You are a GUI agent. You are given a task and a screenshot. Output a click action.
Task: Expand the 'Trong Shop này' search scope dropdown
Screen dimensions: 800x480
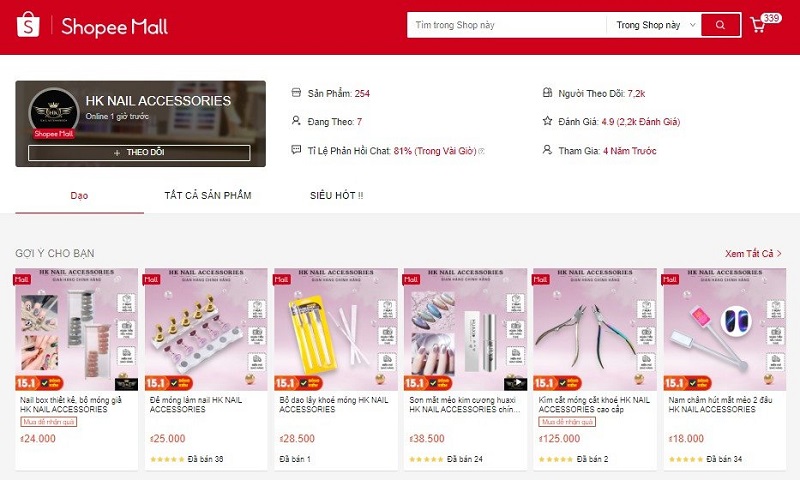655,25
